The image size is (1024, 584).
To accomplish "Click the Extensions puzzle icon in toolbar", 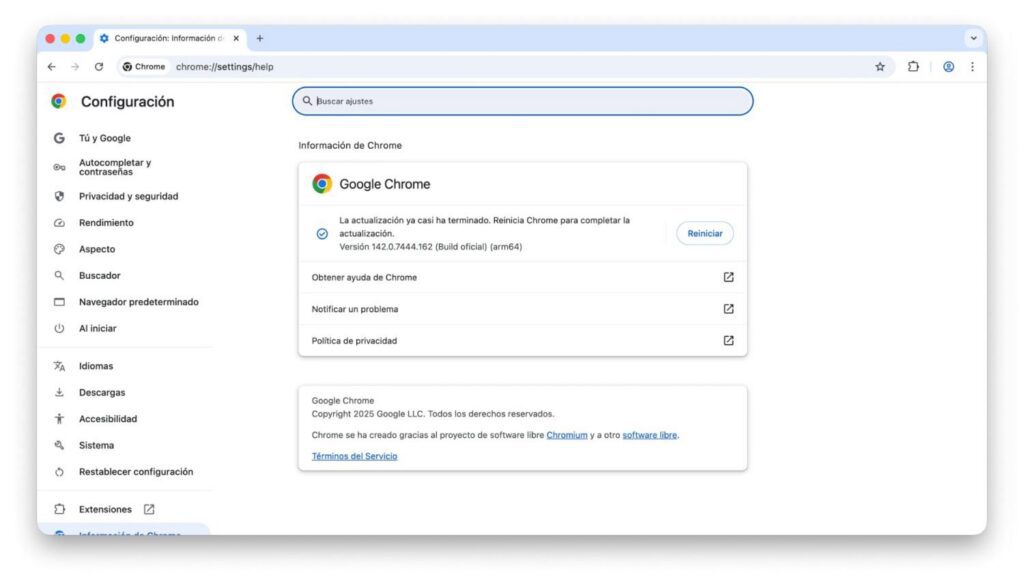I will click(x=912, y=66).
